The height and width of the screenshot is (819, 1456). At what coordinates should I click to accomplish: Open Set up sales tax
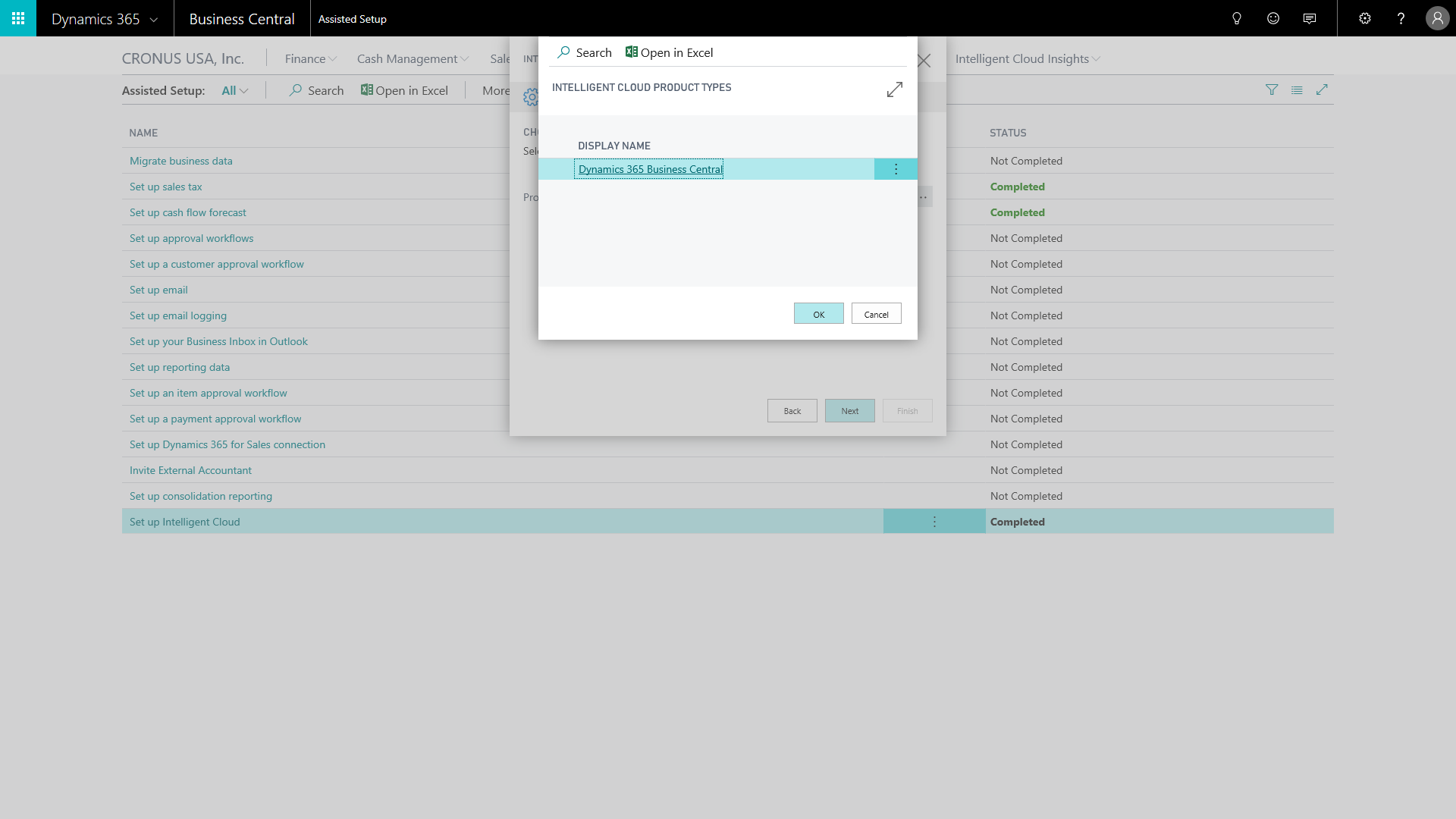[x=166, y=187]
